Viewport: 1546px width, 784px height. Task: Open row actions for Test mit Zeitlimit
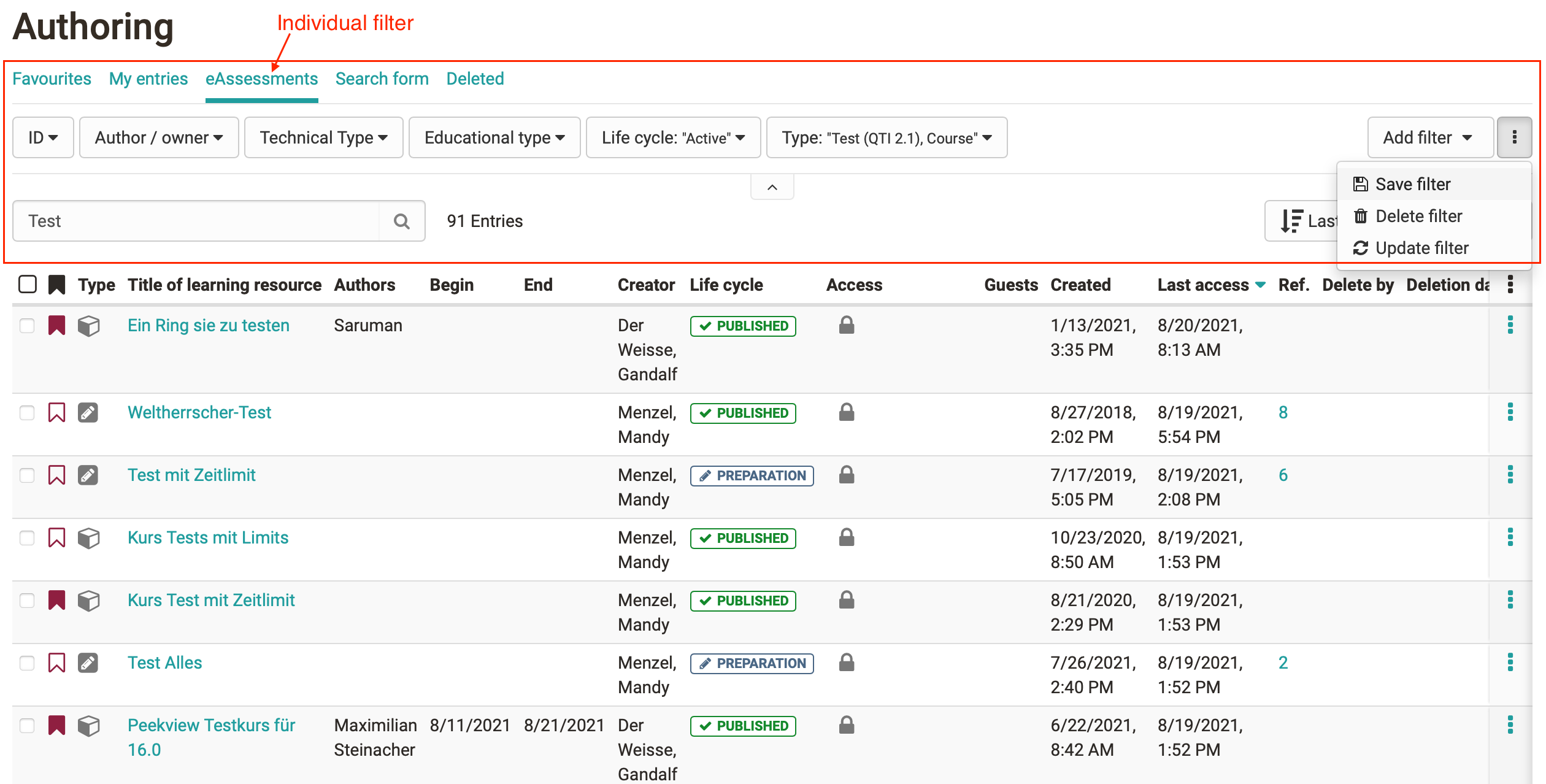pyautogui.click(x=1510, y=475)
